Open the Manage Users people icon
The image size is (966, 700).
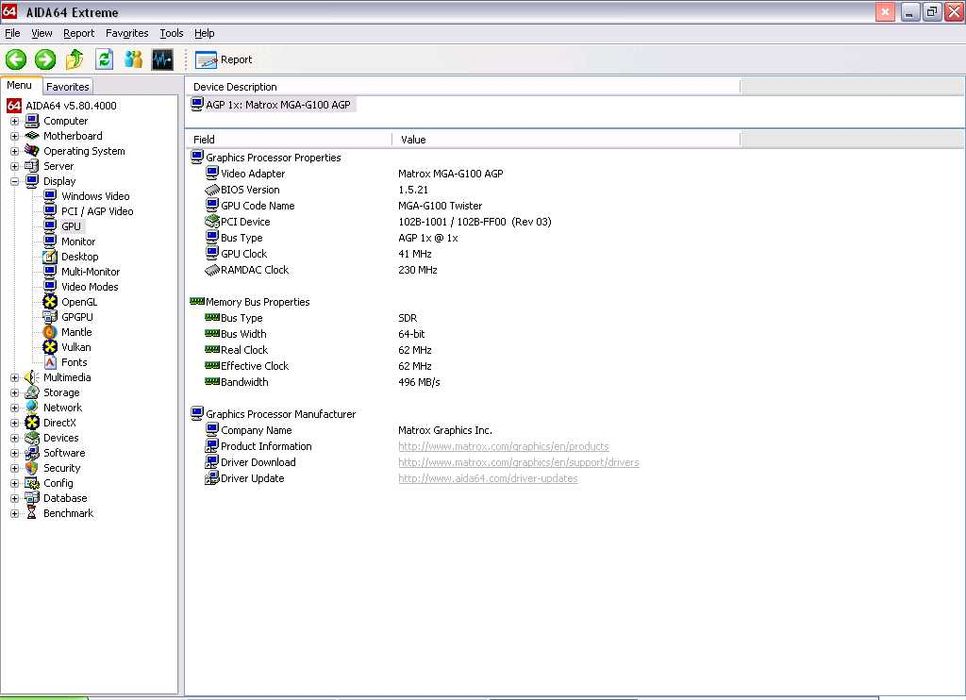pyautogui.click(x=133, y=60)
